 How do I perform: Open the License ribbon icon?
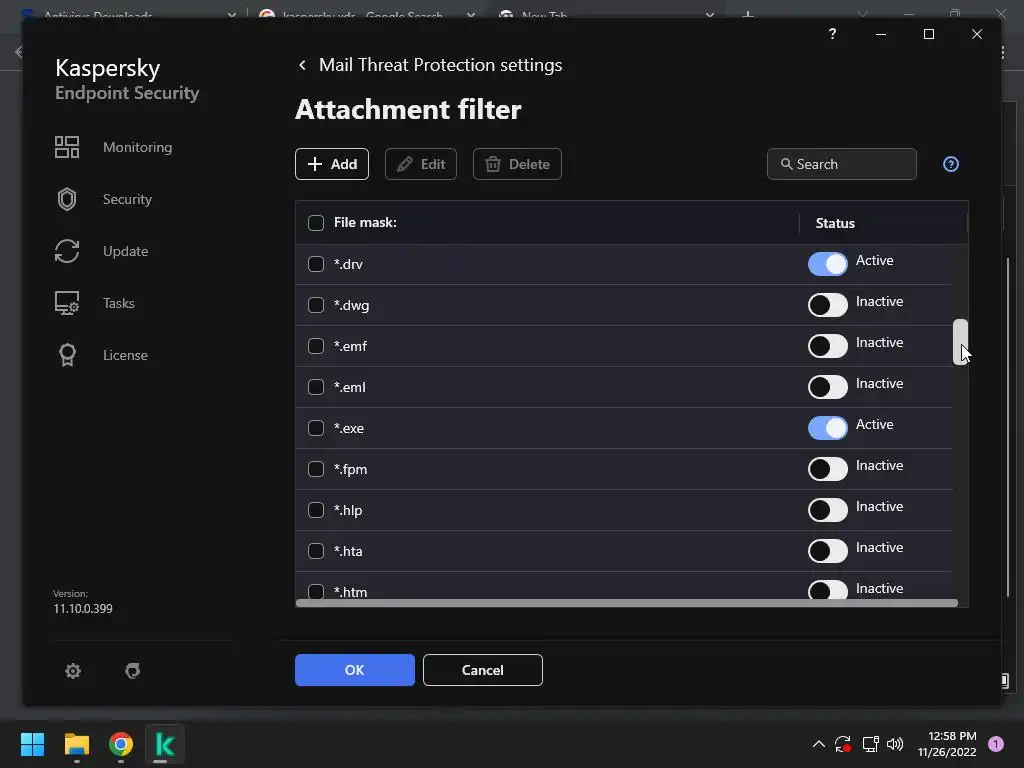pyautogui.click(x=67, y=355)
